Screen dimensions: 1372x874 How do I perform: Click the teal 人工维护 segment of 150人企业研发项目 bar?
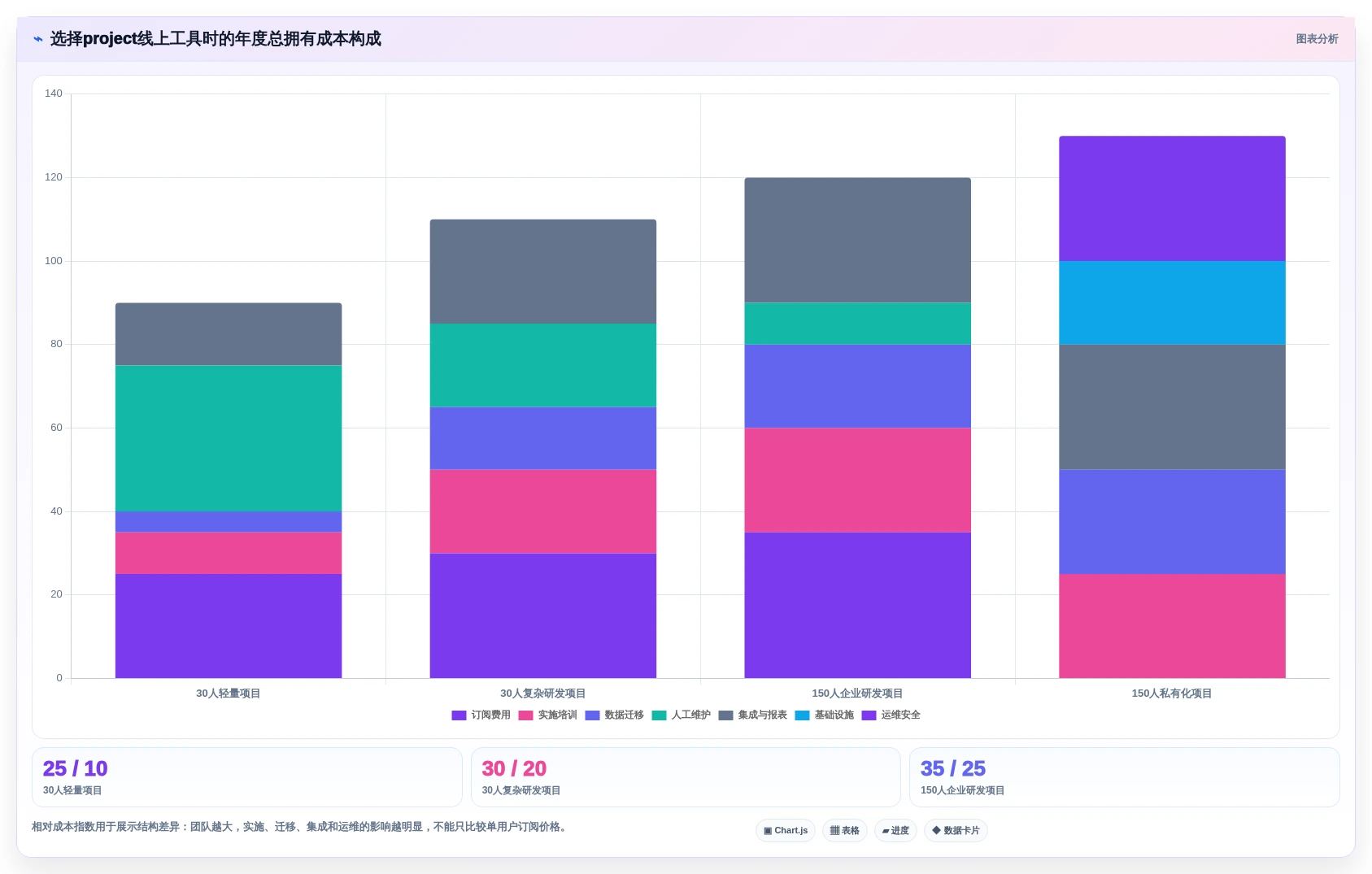pyautogui.click(x=857, y=324)
